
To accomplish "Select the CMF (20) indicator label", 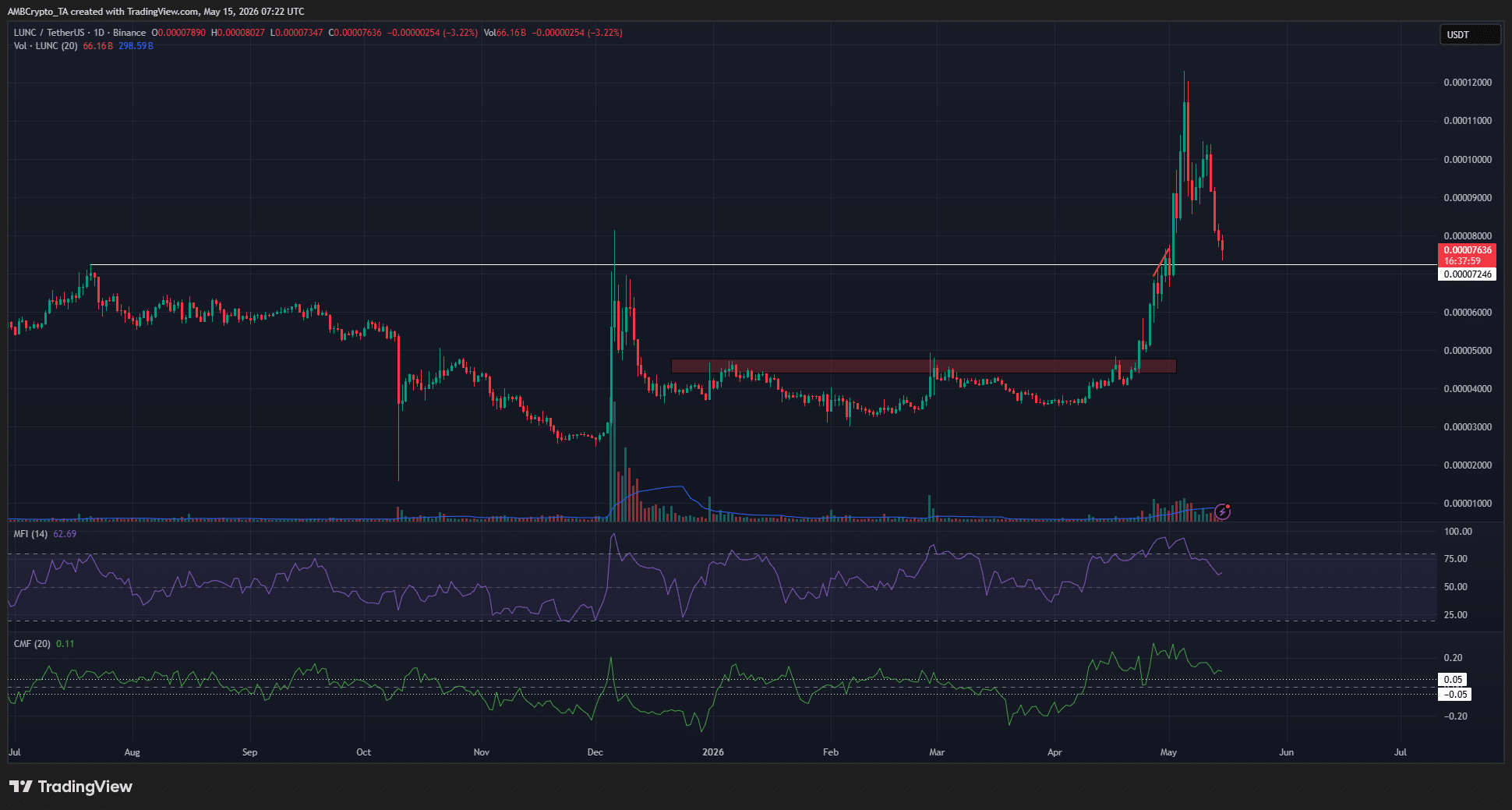I will [32, 644].
